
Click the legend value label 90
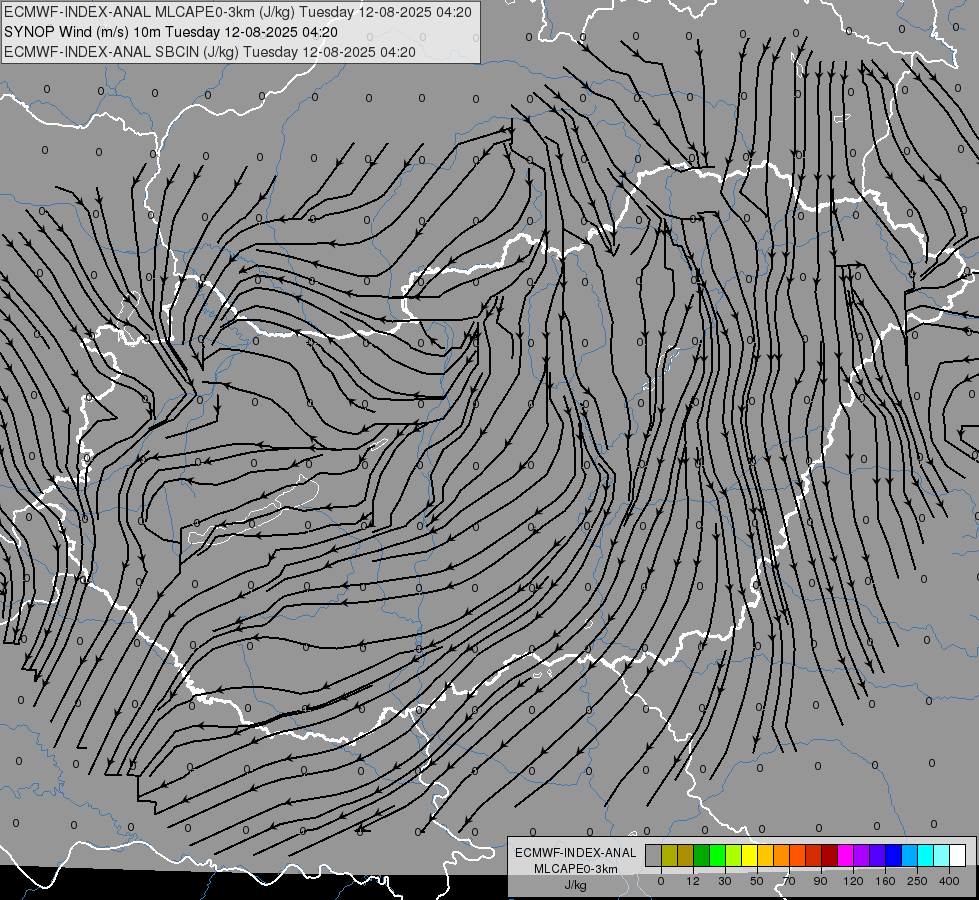coord(820,881)
